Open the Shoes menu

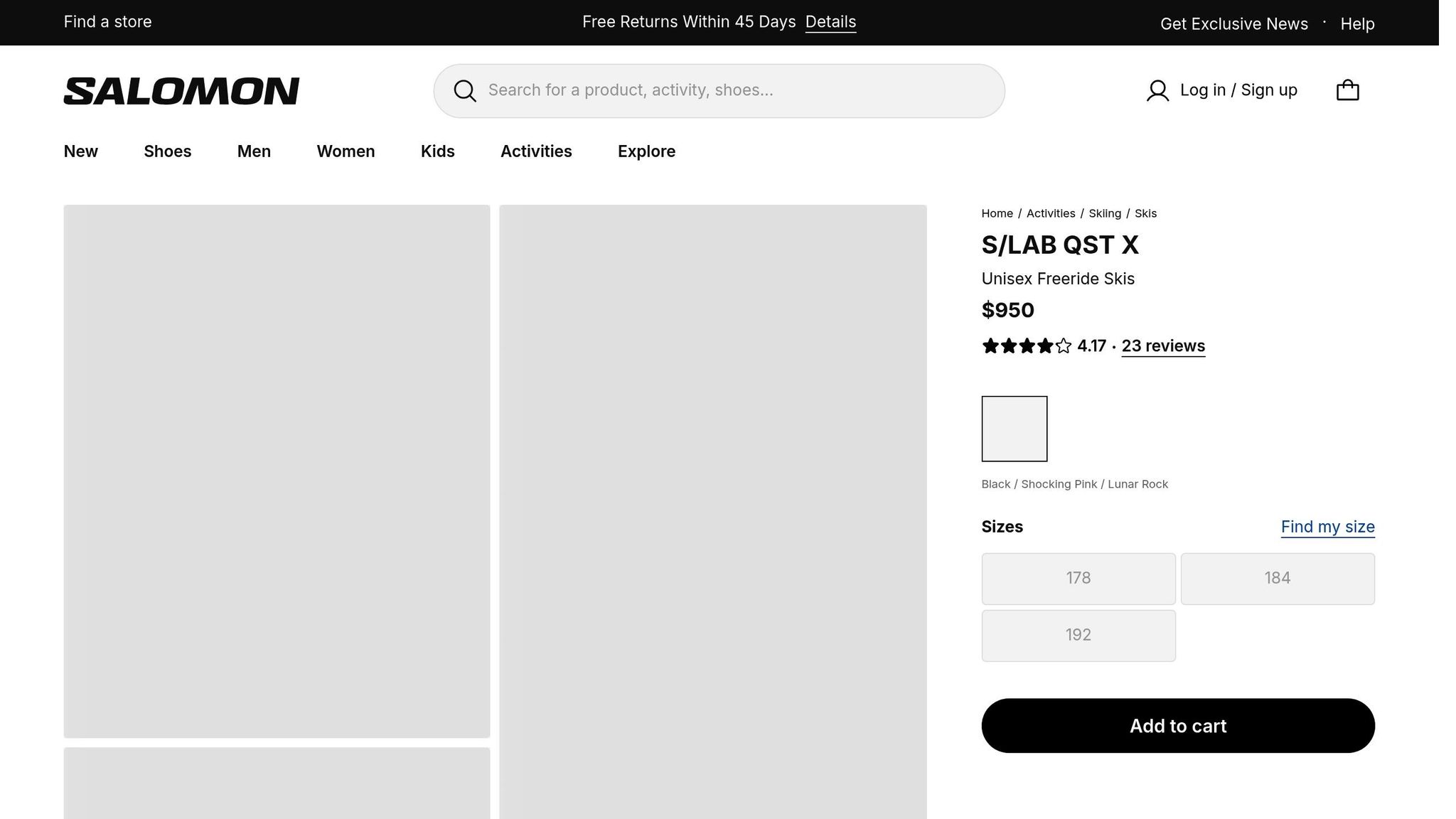coord(168,151)
